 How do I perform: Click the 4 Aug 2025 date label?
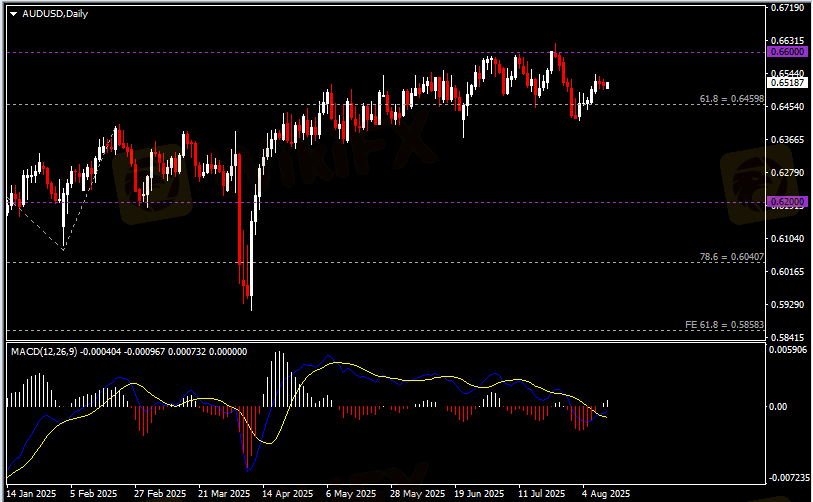[606, 494]
